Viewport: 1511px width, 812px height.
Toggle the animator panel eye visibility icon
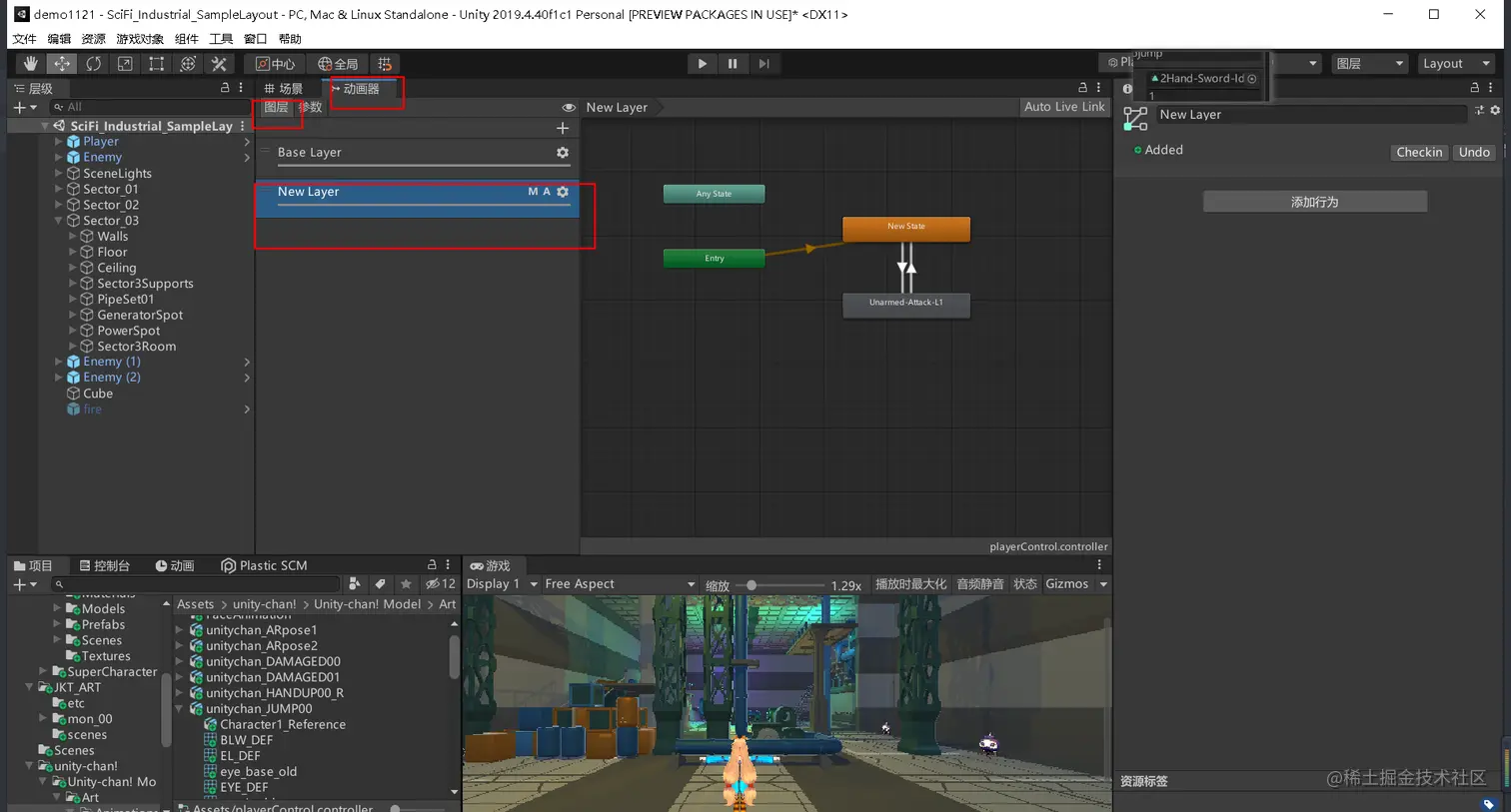tap(569, 108)
